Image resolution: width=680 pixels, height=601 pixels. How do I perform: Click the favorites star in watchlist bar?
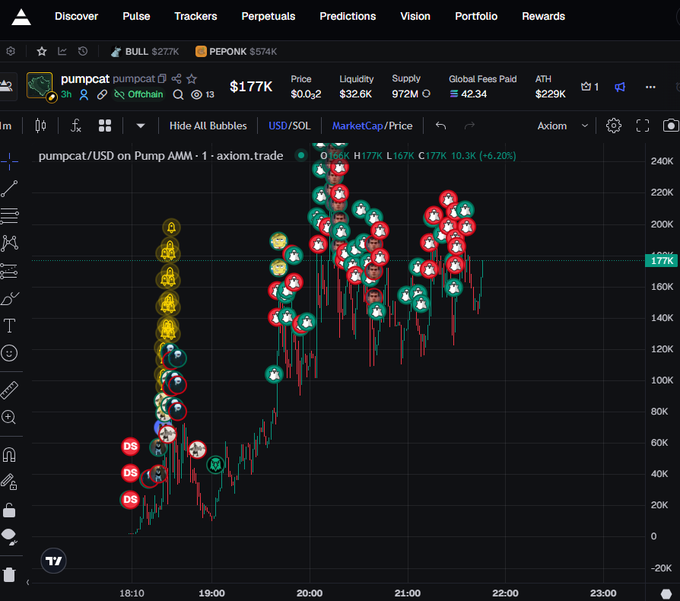click(42, 52)
